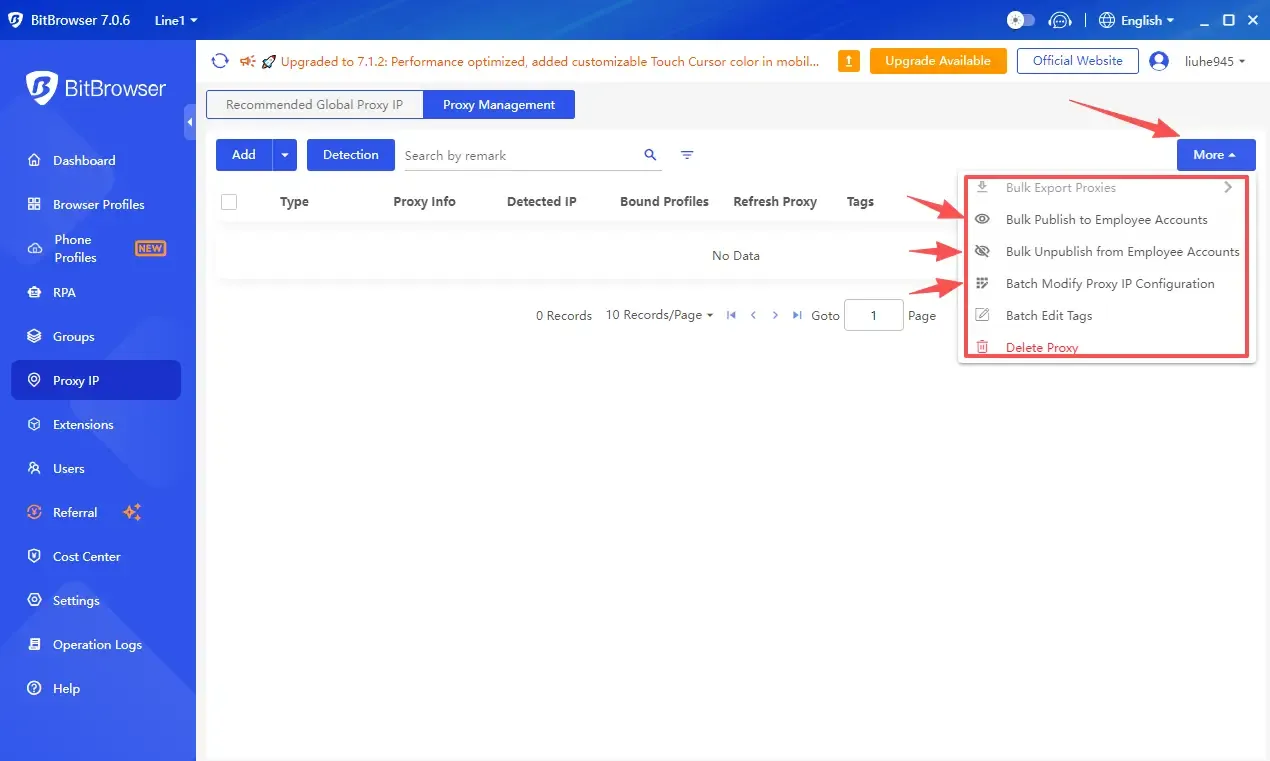The image size is (1270, 761).
Task: Click the orange upload arrow icon
Action: tap(848, 61)
